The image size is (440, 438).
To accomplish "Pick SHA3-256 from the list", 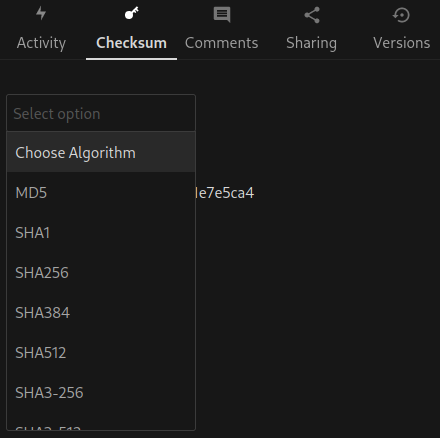I will pos(101,393).
